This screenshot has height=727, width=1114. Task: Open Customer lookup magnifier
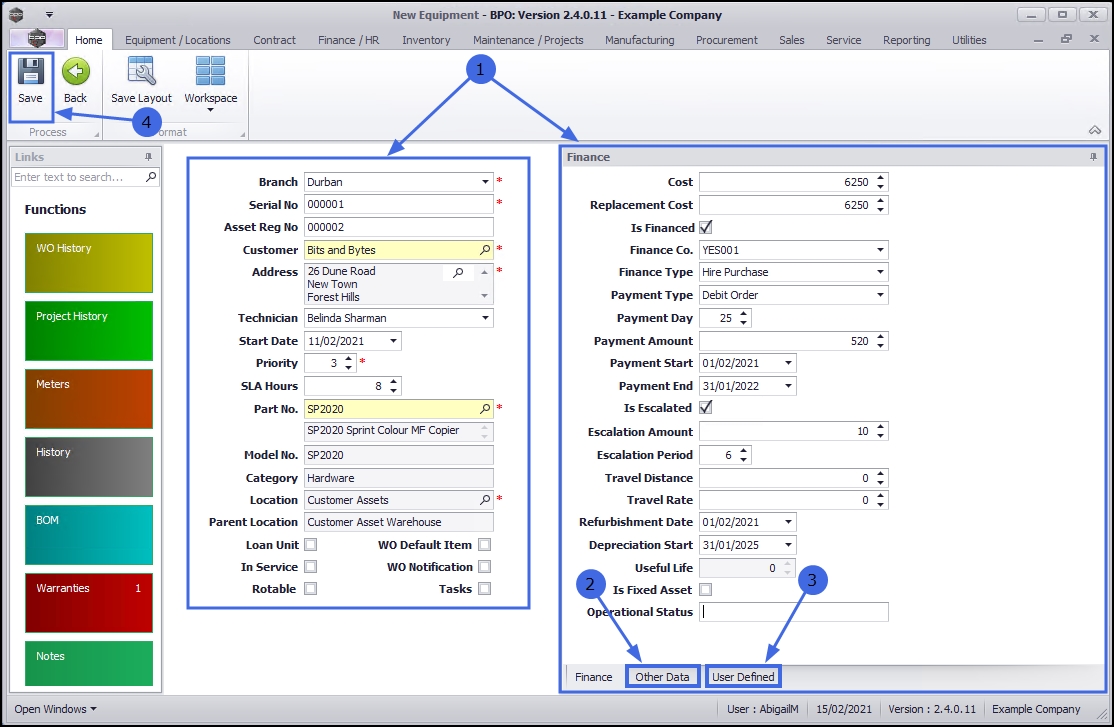click(x=485, y=249)
